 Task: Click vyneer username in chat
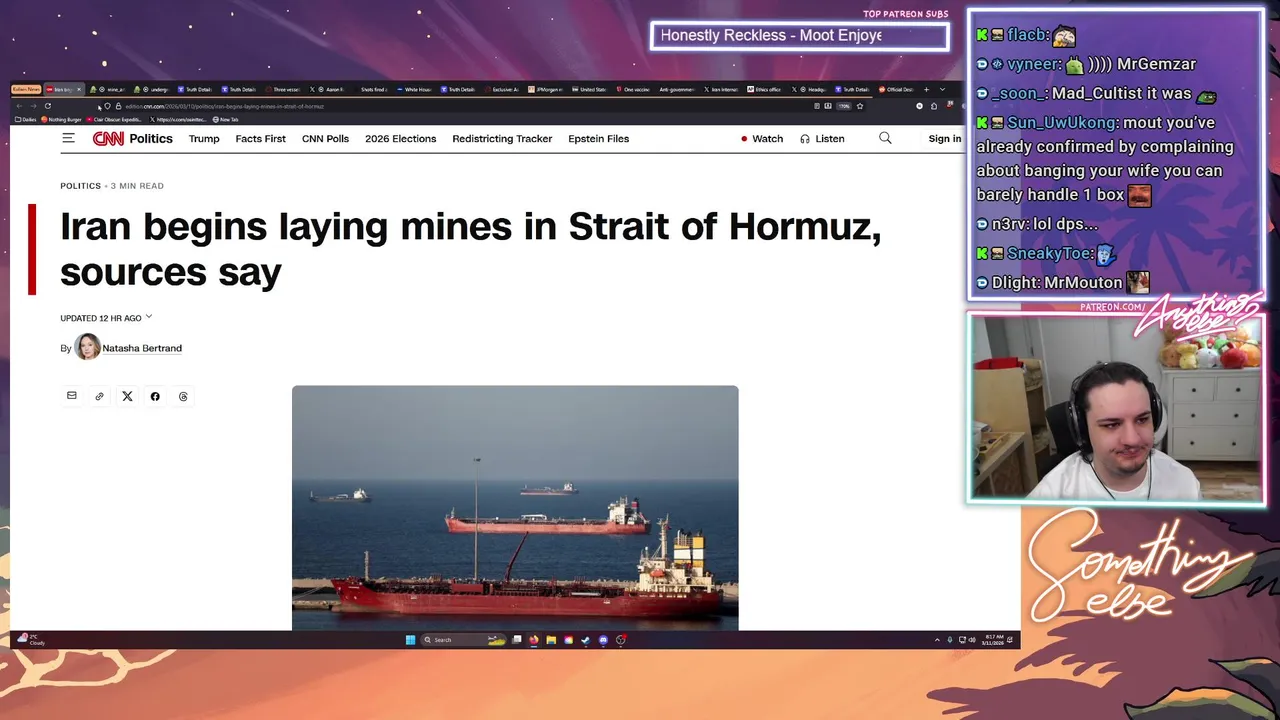pos(1033,64)
